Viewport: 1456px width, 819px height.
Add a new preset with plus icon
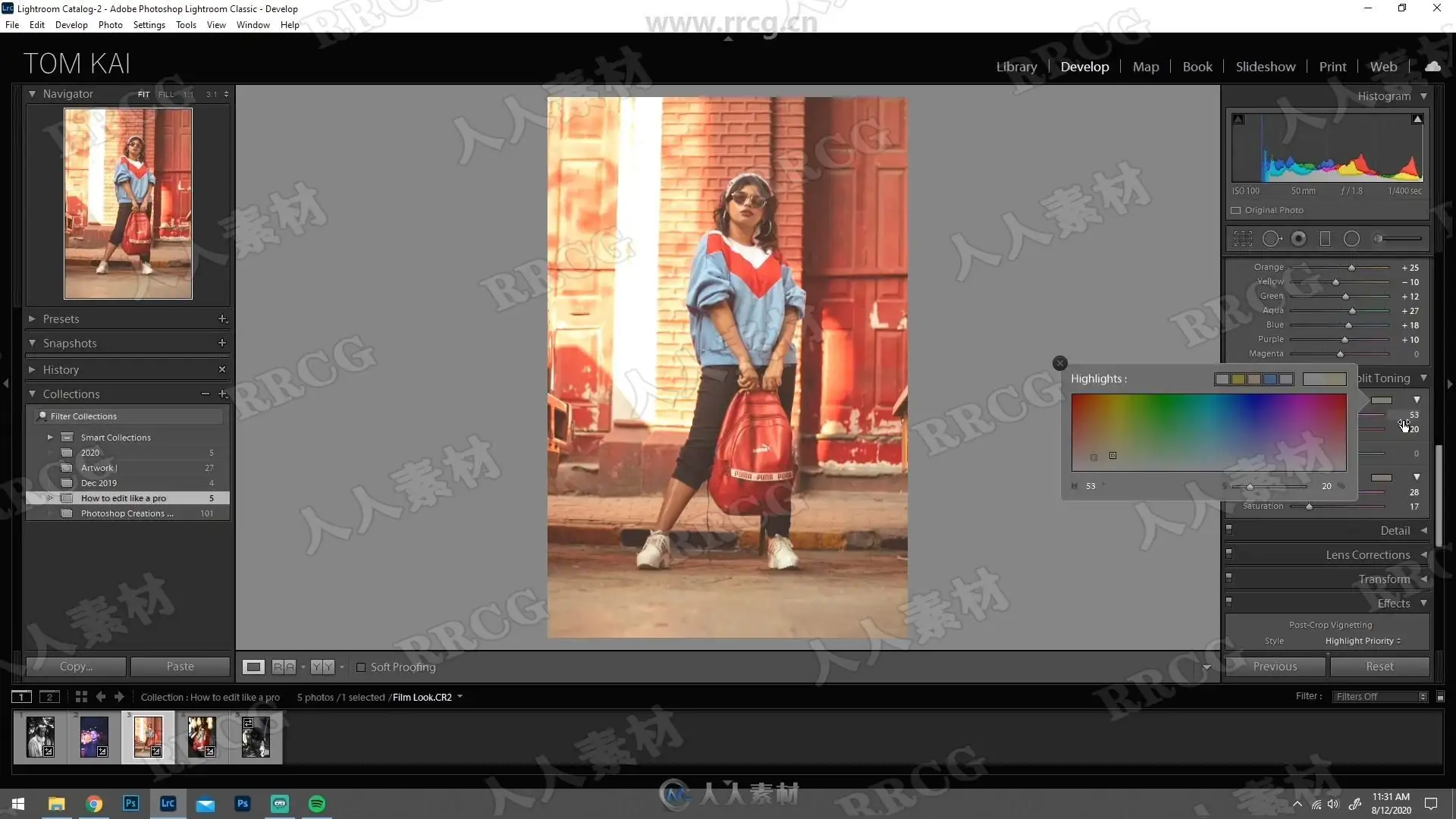(x=222, y=319)
